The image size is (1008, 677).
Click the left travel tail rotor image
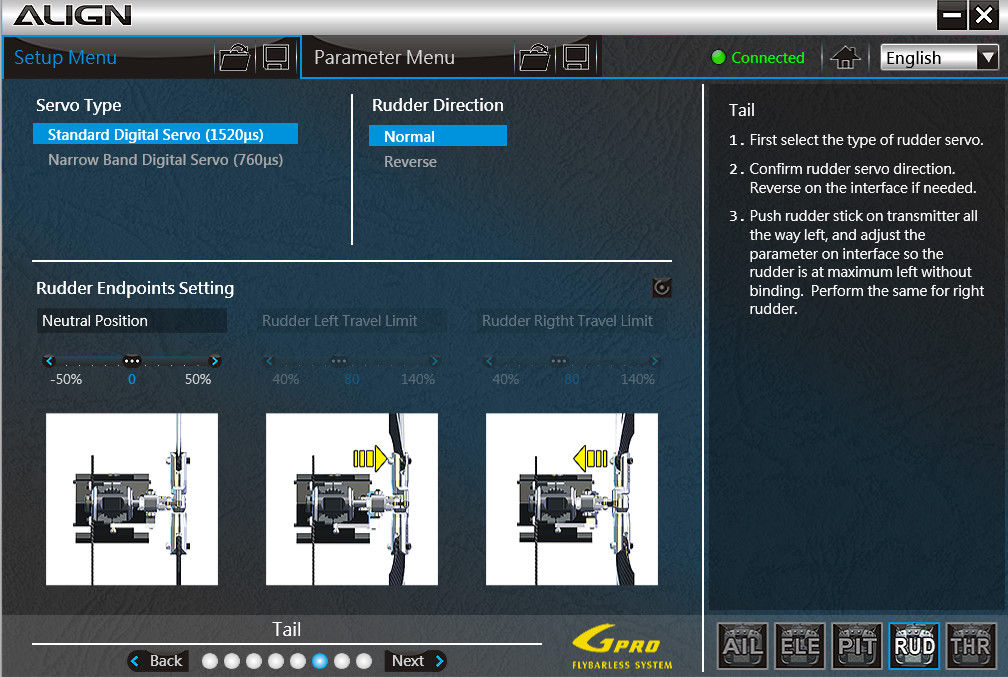352,499
